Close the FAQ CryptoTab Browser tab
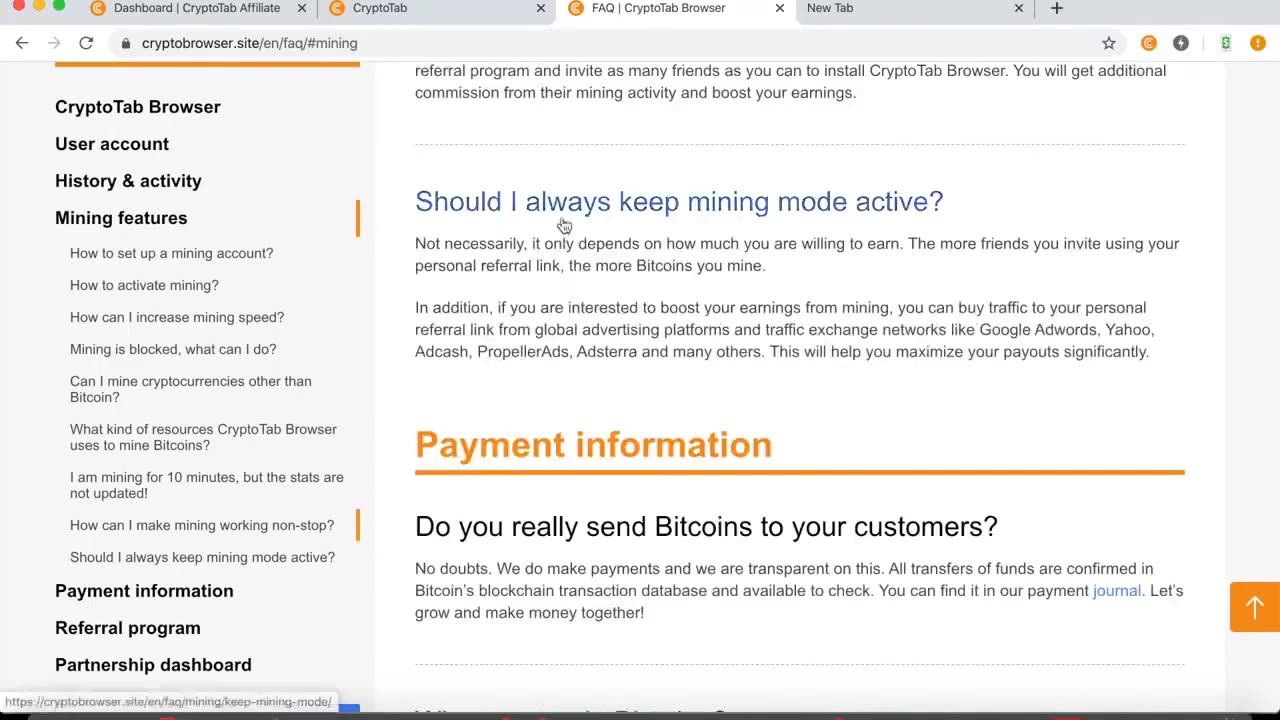This screenshot has height=720, width=1280. 780,8
